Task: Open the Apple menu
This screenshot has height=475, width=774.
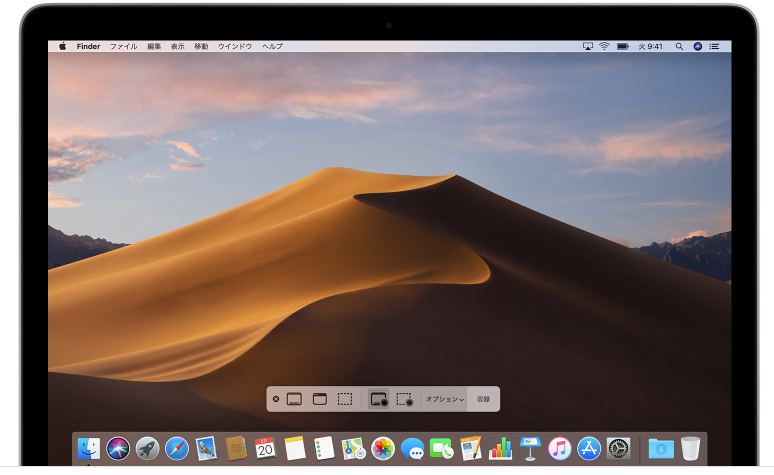Action: [x=63, y=46]
